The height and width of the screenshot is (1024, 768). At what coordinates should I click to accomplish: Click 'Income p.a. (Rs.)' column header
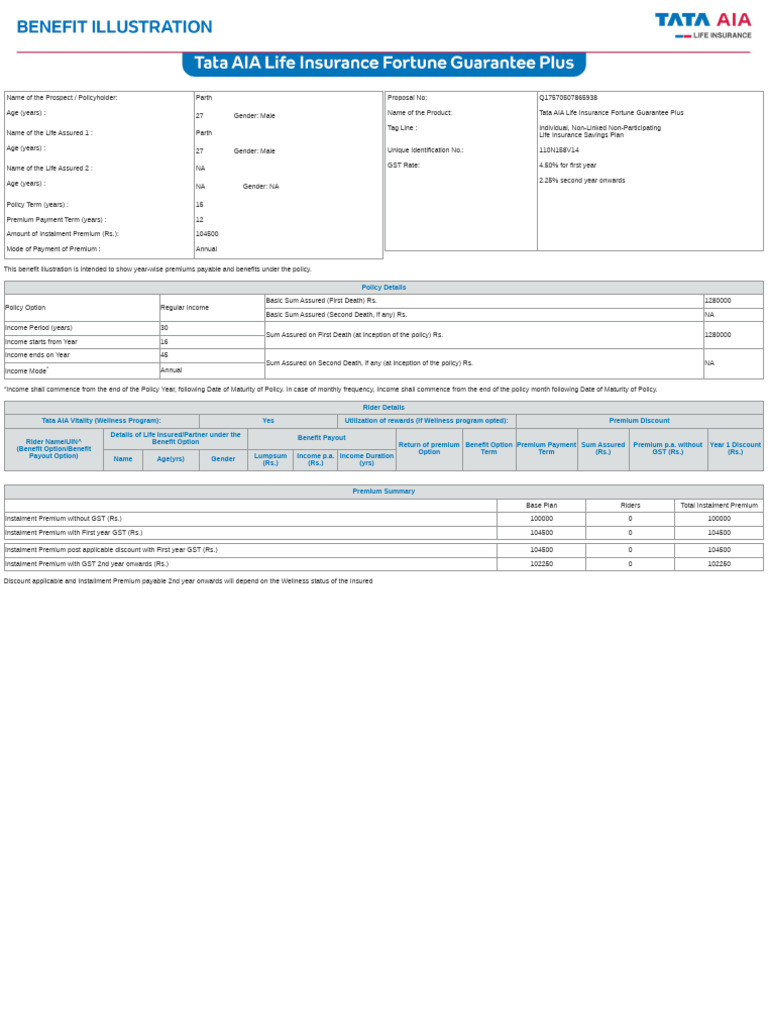tap(315, 459)
